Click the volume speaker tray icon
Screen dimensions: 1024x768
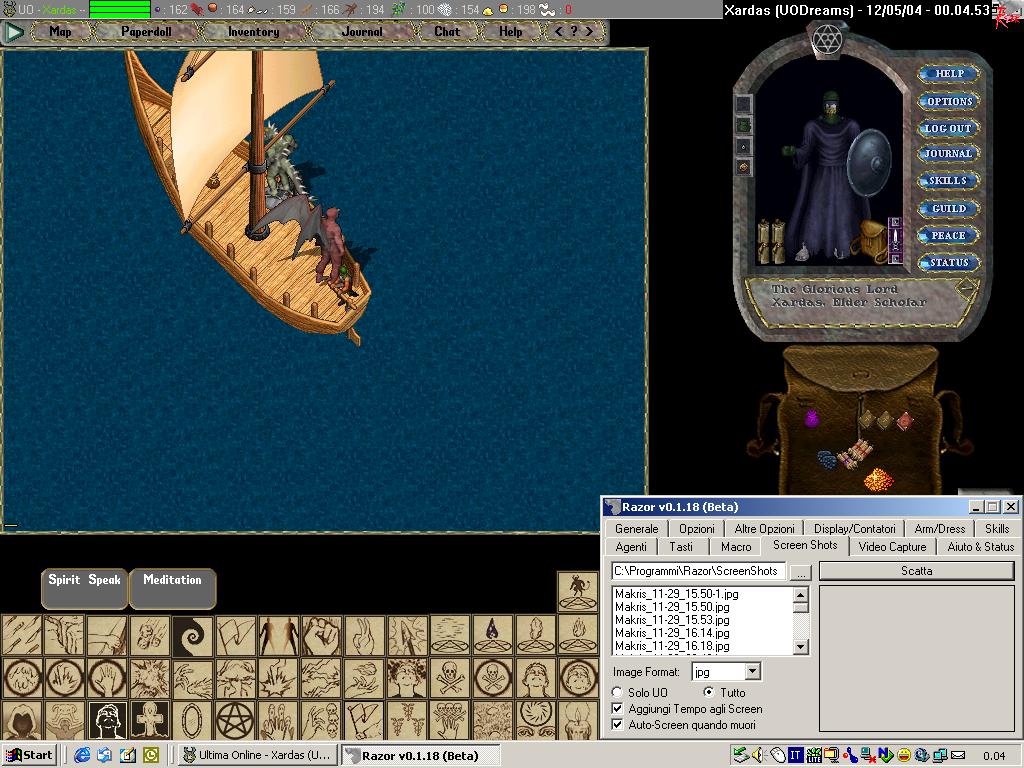758,756
